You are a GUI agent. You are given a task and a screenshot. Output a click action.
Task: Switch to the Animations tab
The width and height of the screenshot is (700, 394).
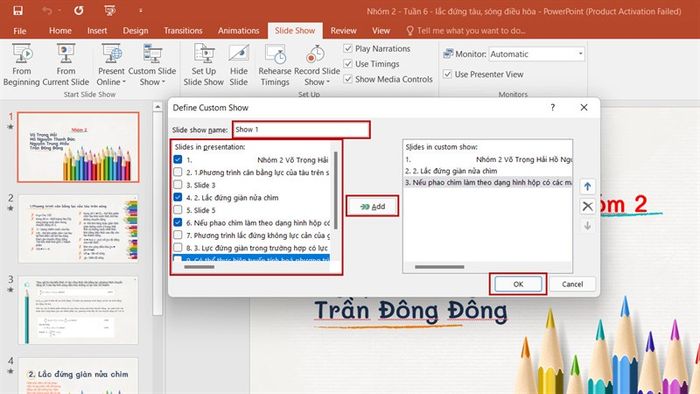238,30
